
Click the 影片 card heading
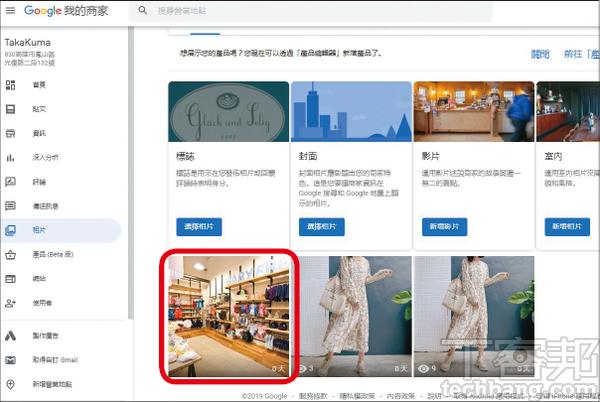tap(431, 156)
